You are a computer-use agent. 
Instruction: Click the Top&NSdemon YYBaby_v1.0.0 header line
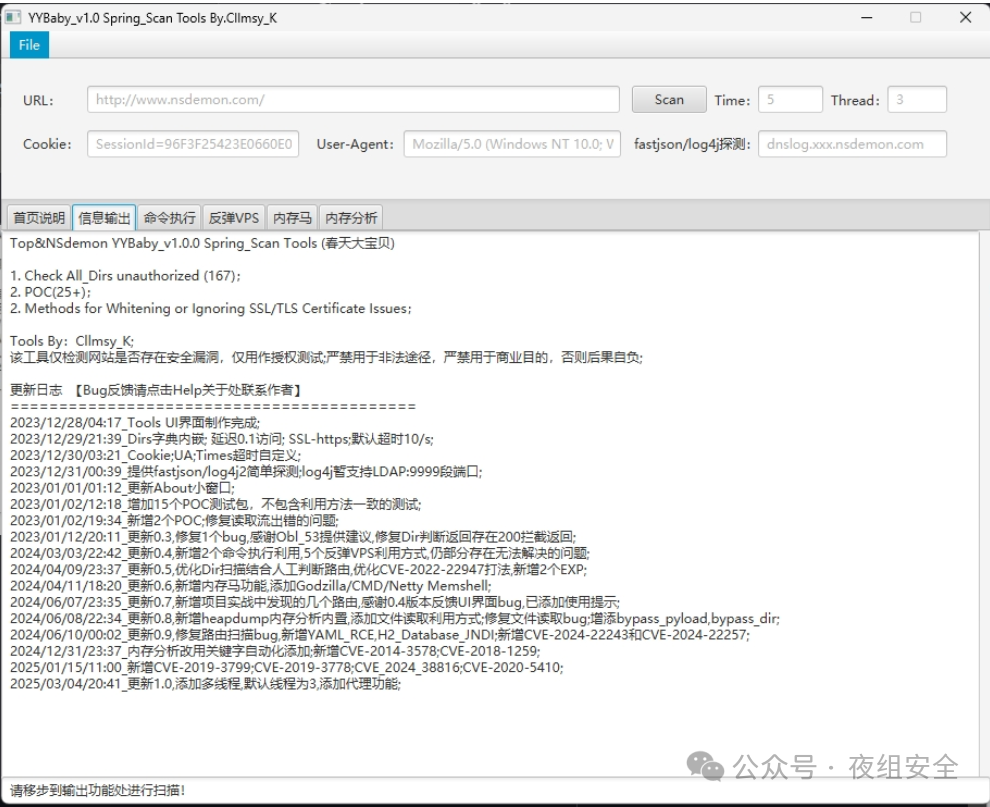pyautogui.click(x=202, y=244)
